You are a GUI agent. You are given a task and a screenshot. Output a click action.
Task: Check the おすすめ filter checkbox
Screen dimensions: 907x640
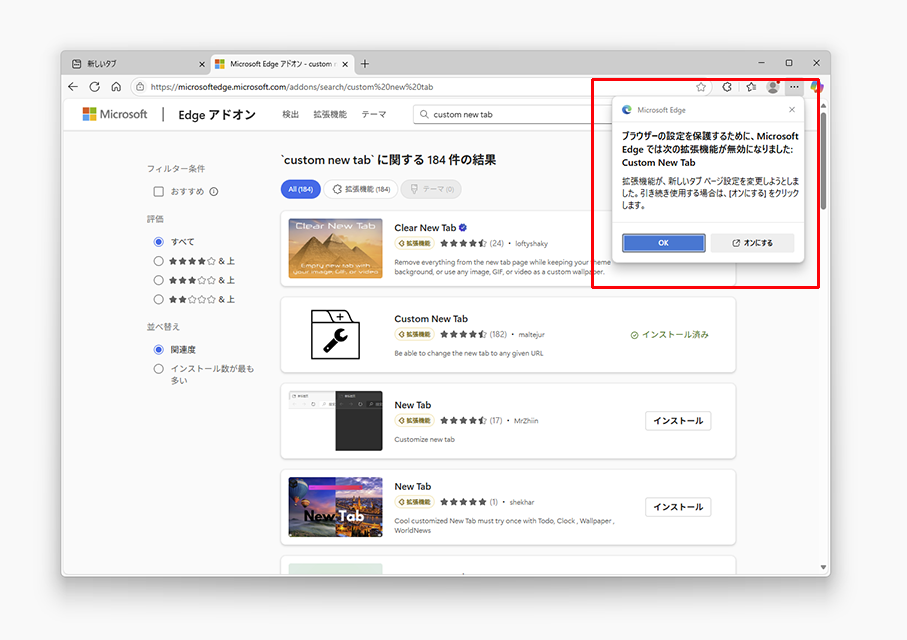[x=158, y=192]
